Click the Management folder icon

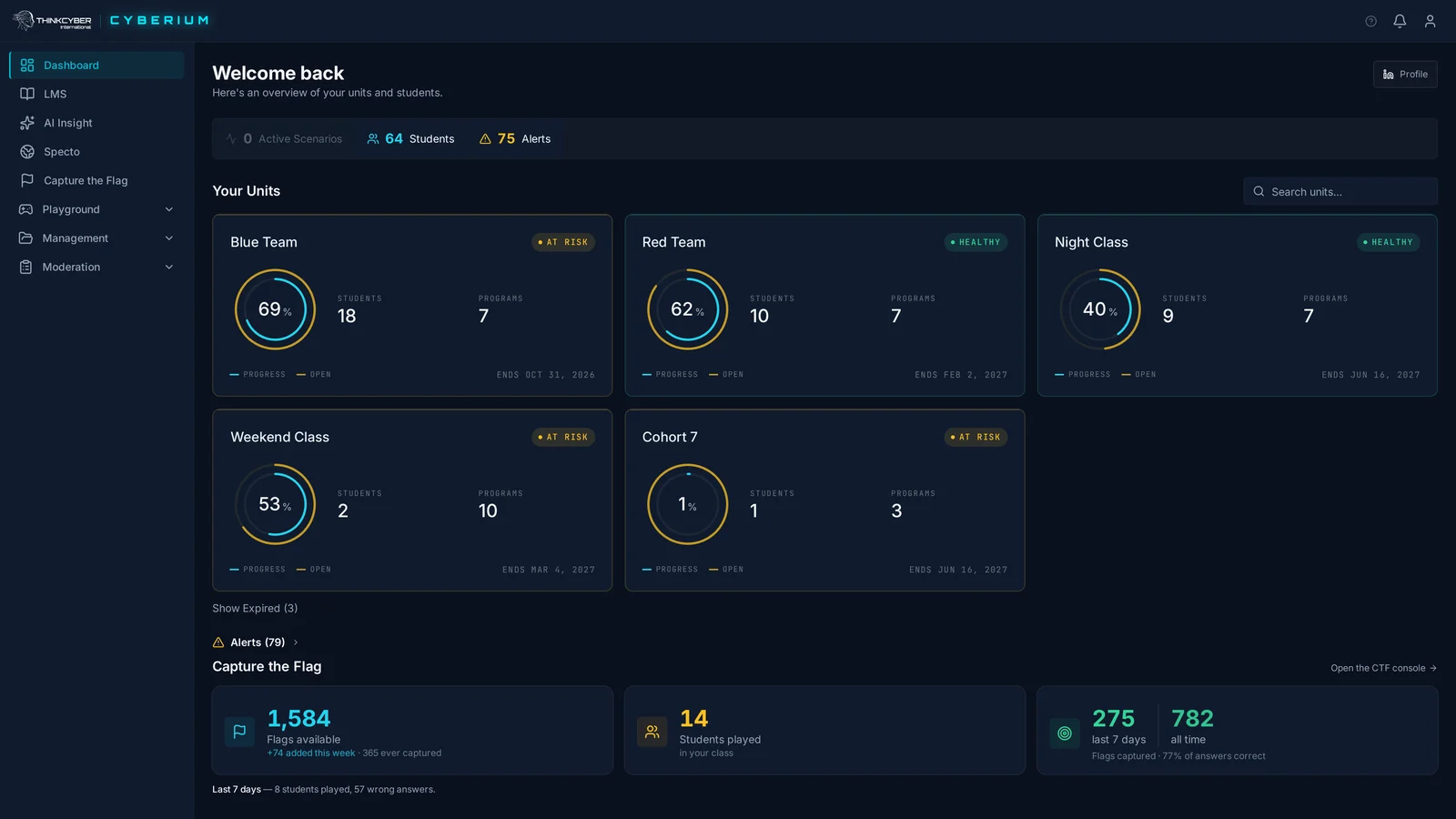[x=25, y=238]
